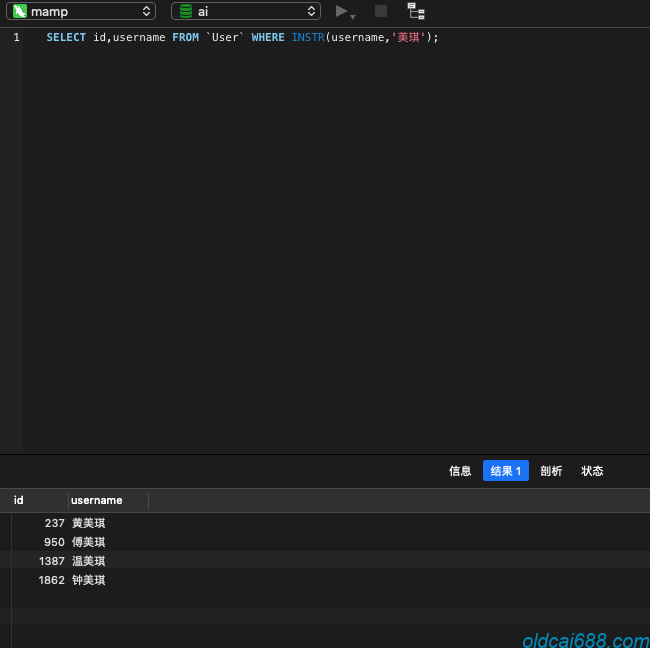Click the green mamp connection icon
Viewport: 650px width, 648px height.
19,11
